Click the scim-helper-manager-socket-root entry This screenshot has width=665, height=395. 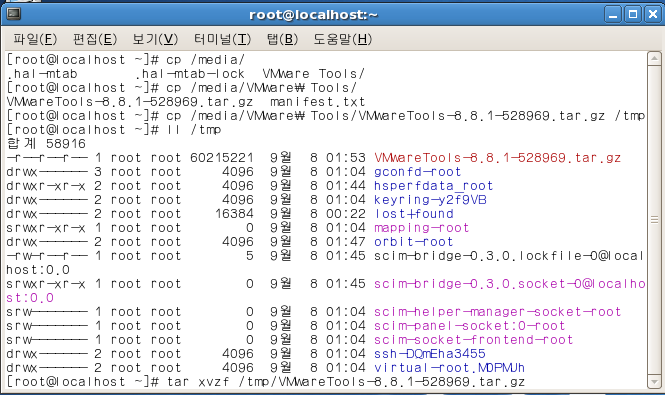click(x=497, y=312)
